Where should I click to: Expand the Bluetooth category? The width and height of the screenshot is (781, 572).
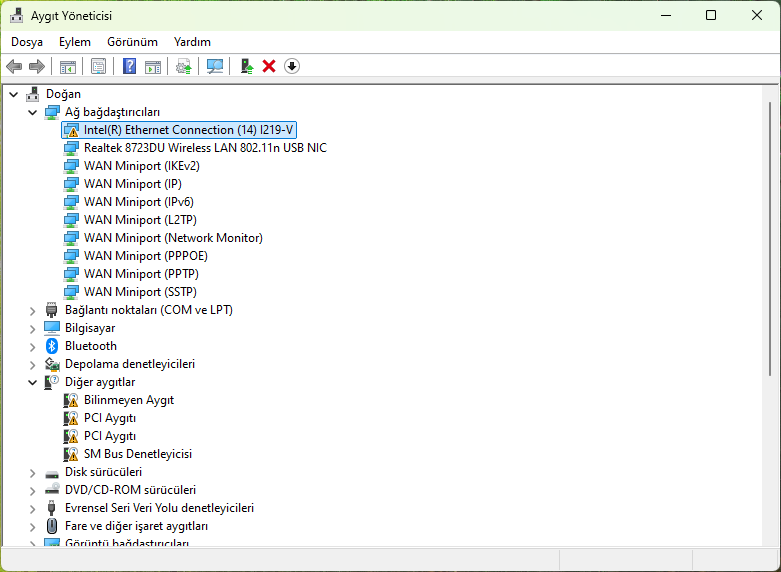(33, 347)
